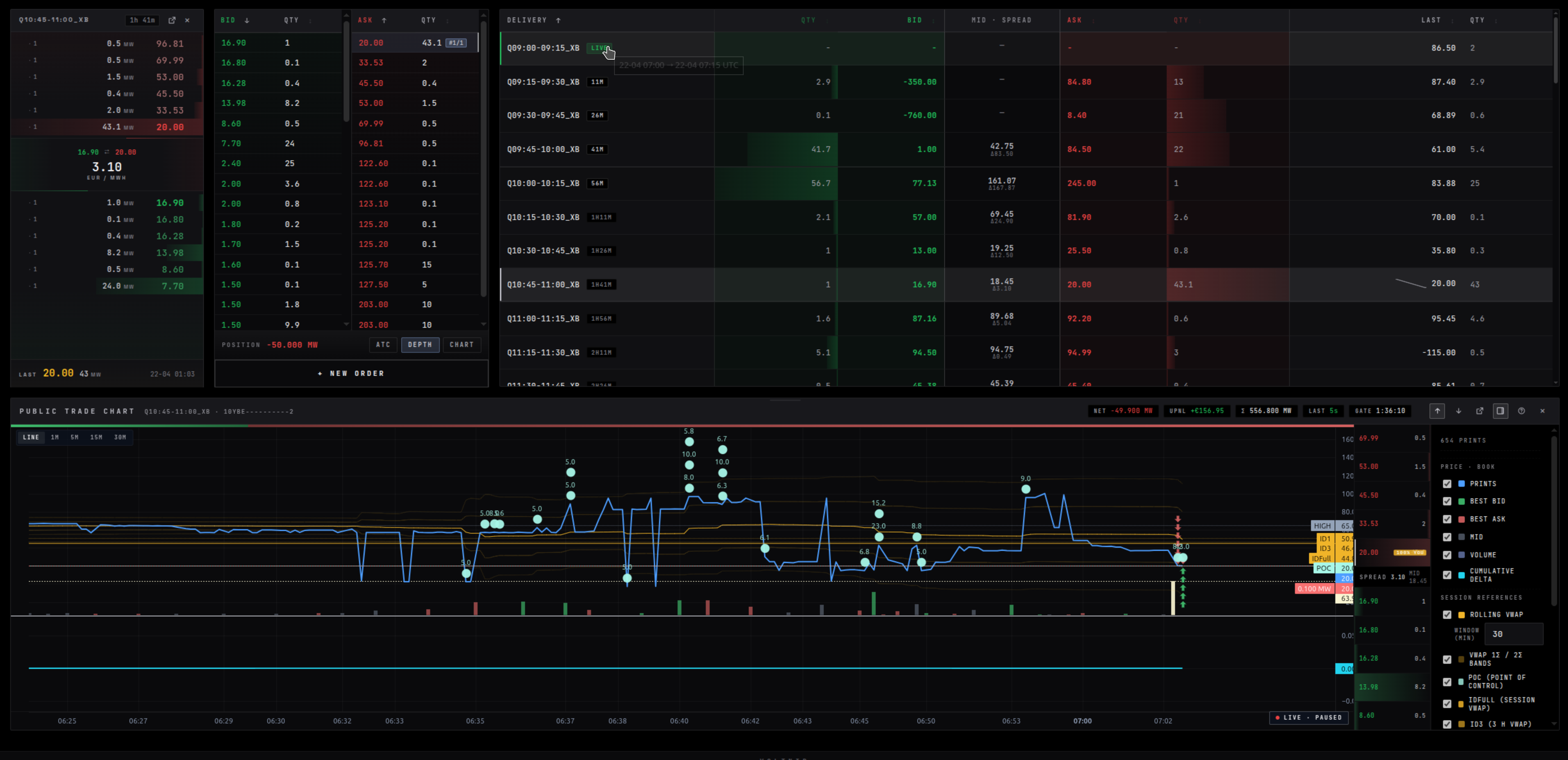Toggle BID column descending sort arrow
The image size is (1568, 760).
[x=247, y=20]
